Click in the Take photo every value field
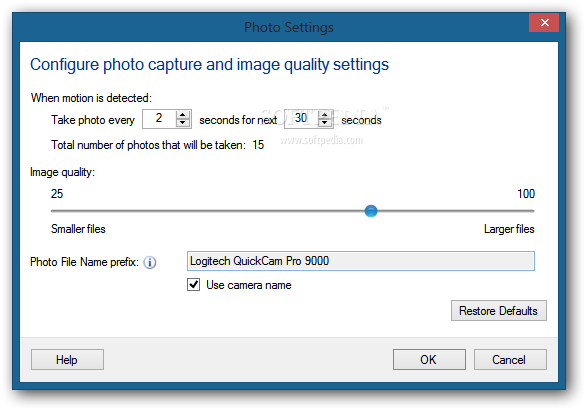The width and height of the screenshot is (586, 410). click(160, 119)
